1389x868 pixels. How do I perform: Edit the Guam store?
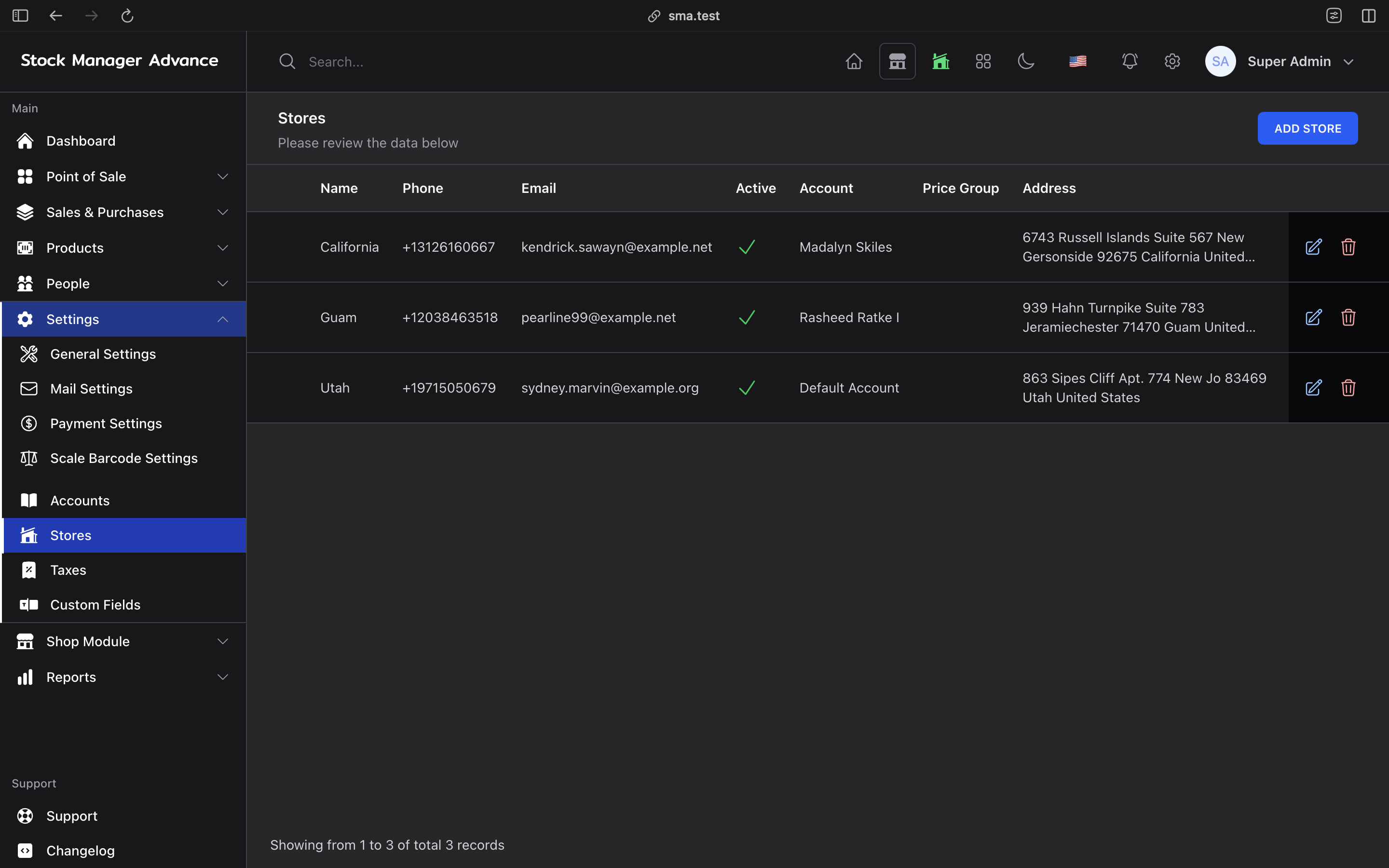[1313, 317]
